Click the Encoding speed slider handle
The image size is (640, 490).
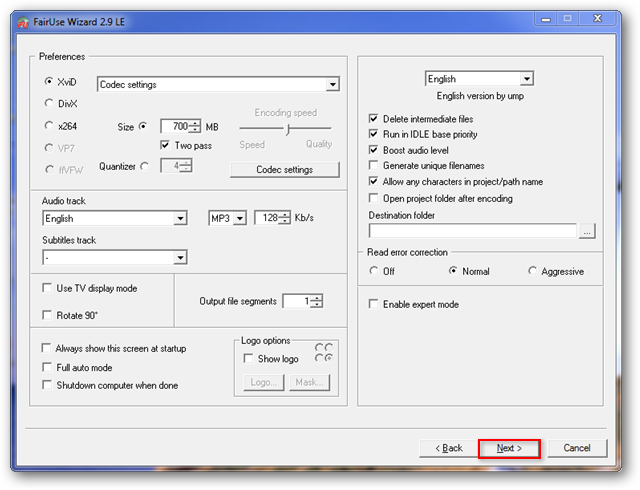tap(288, 129)
